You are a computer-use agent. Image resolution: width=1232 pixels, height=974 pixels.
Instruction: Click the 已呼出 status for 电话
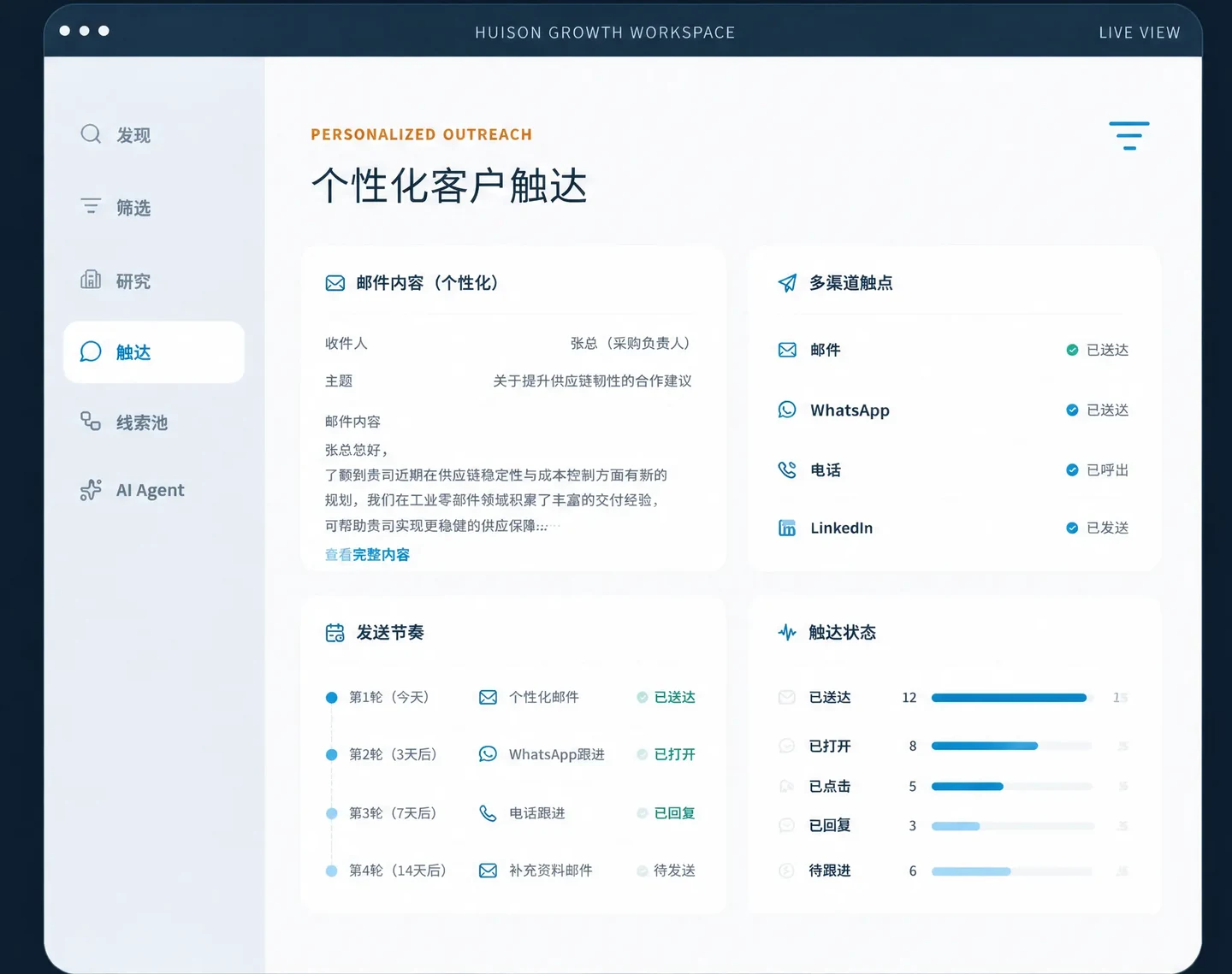point(1098,470)
